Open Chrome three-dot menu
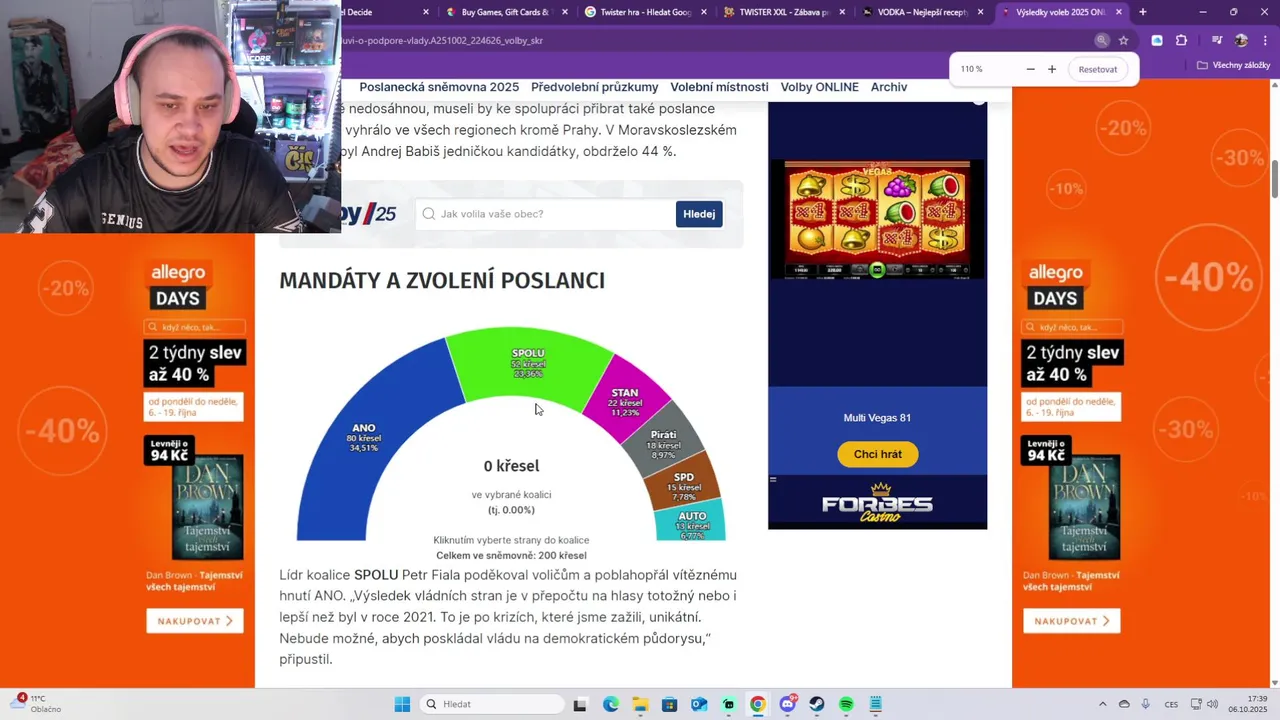The width and height of the screenshot is (1280, 720). point(1265,41)
